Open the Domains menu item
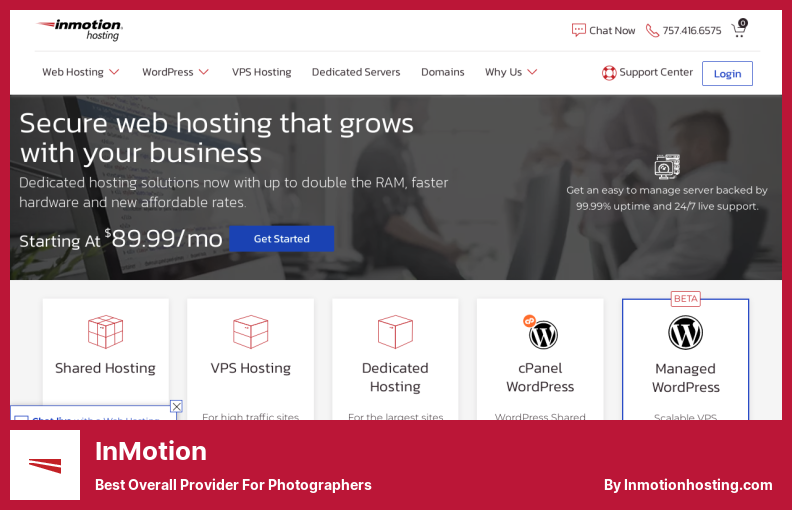Screen dimensions: 792x510 click(x=442, y=72)
